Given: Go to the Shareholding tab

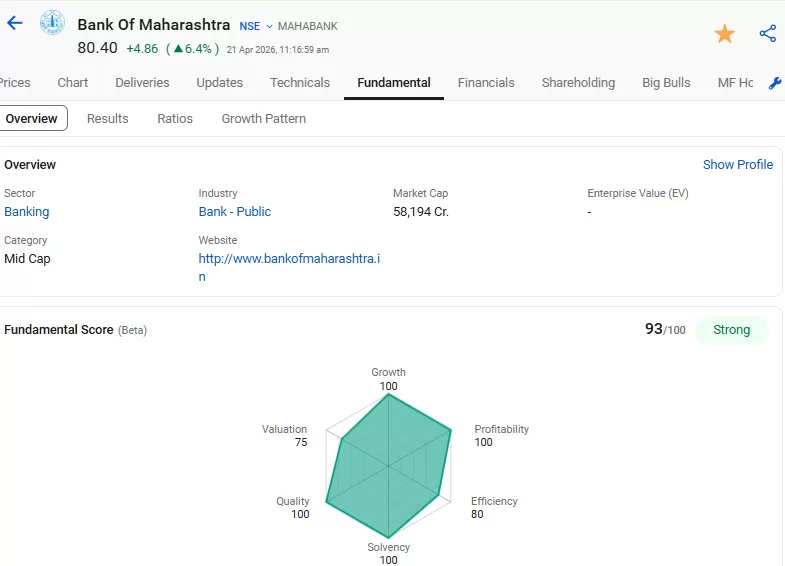Looking at the screenshot, I should 578,83.
